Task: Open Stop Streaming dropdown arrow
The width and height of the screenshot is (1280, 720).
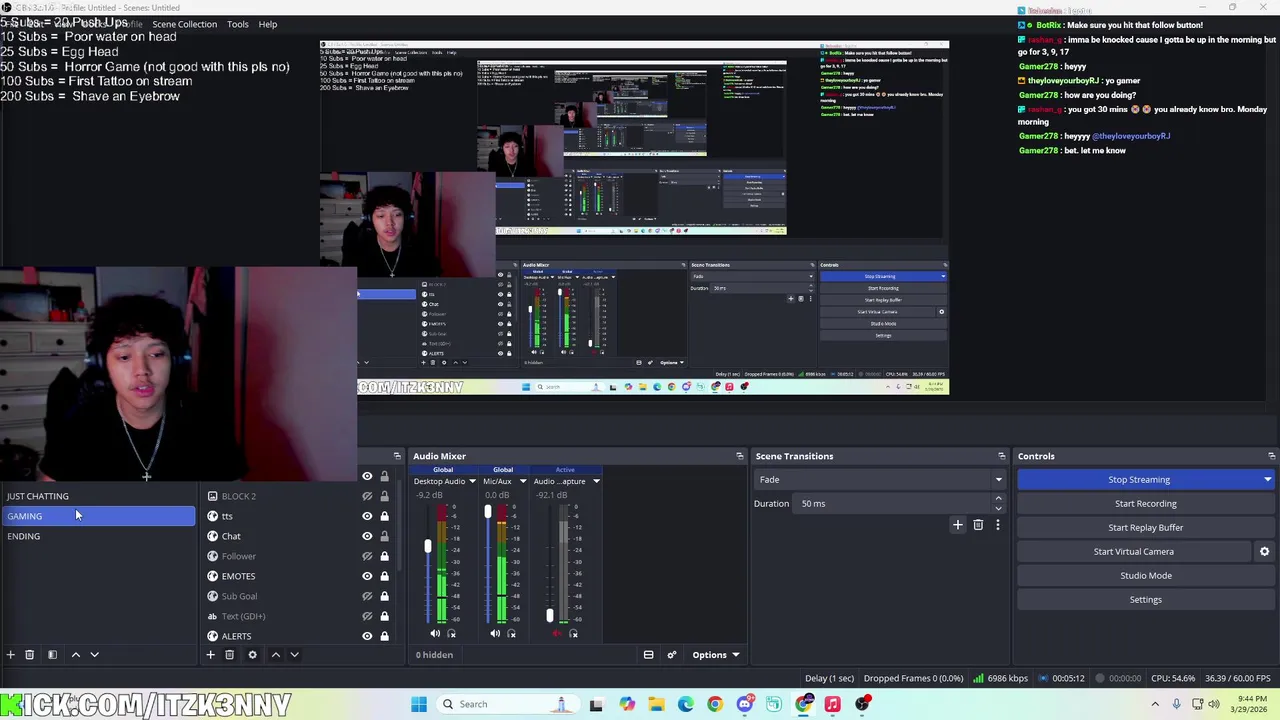Action: pyautogui.click(x=1267, y=480)
